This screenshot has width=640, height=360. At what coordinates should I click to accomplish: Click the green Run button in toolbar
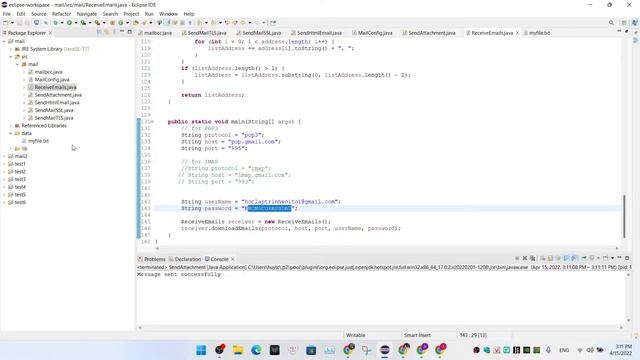pyautogui.click(x=69, y=23)
